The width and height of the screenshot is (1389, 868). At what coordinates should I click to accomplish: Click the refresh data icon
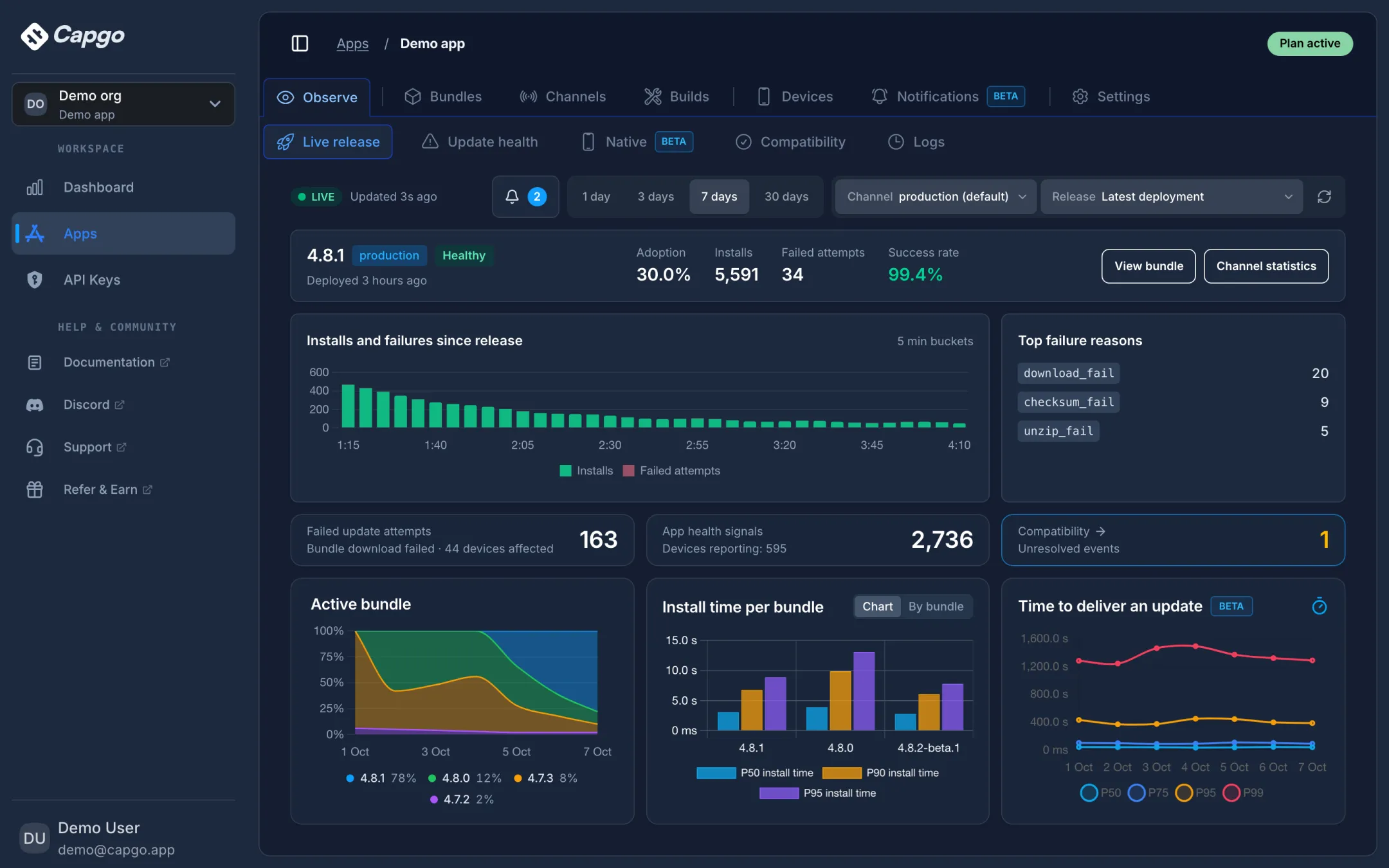pos(1324,197)
